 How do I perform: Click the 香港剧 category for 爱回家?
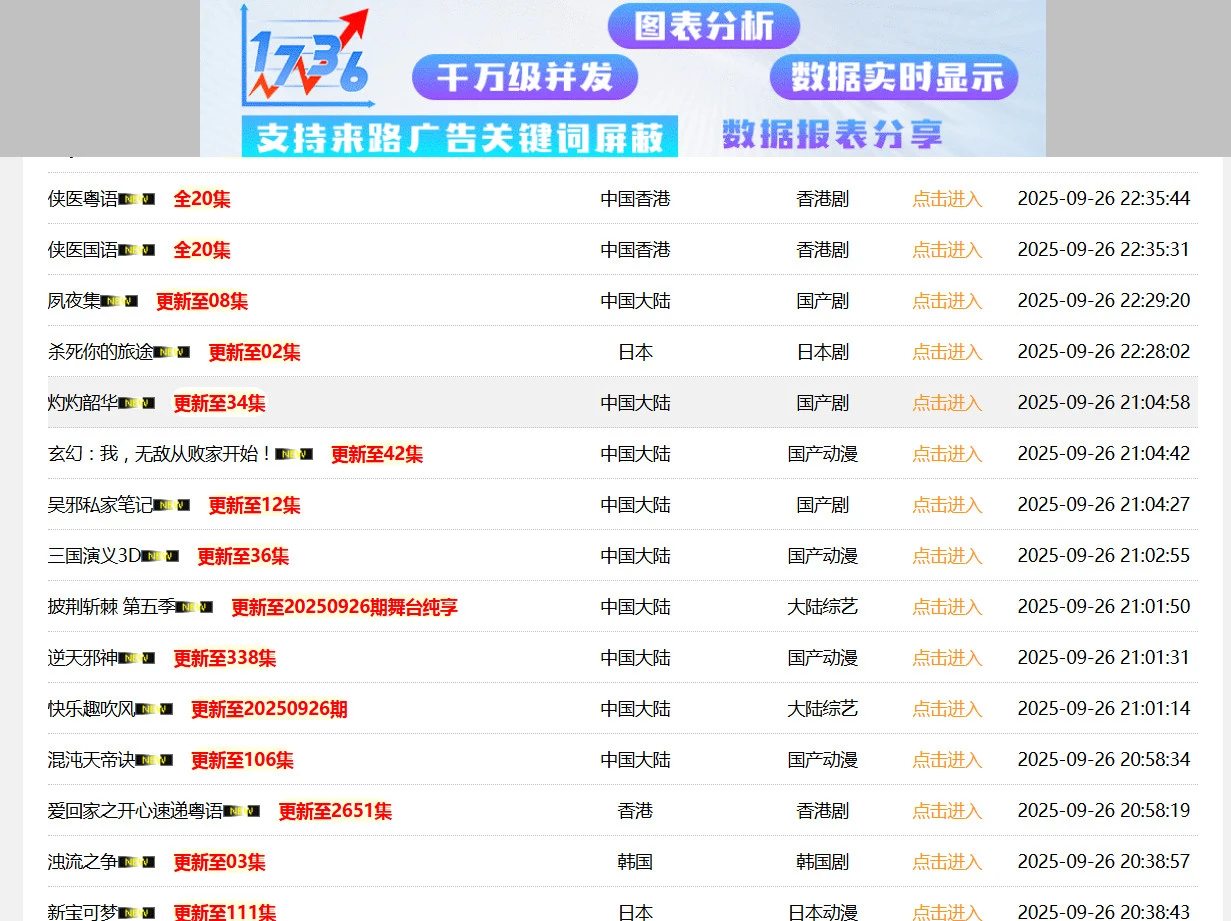(x=822, y=810)
